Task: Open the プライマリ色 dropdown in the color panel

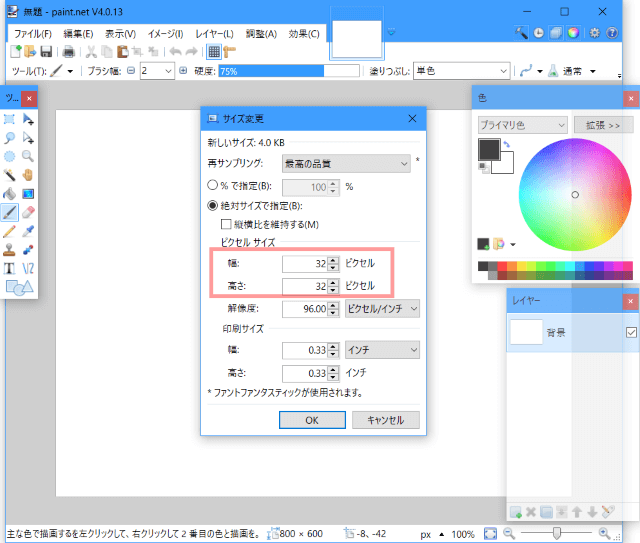Action: (x=521, y=125)
